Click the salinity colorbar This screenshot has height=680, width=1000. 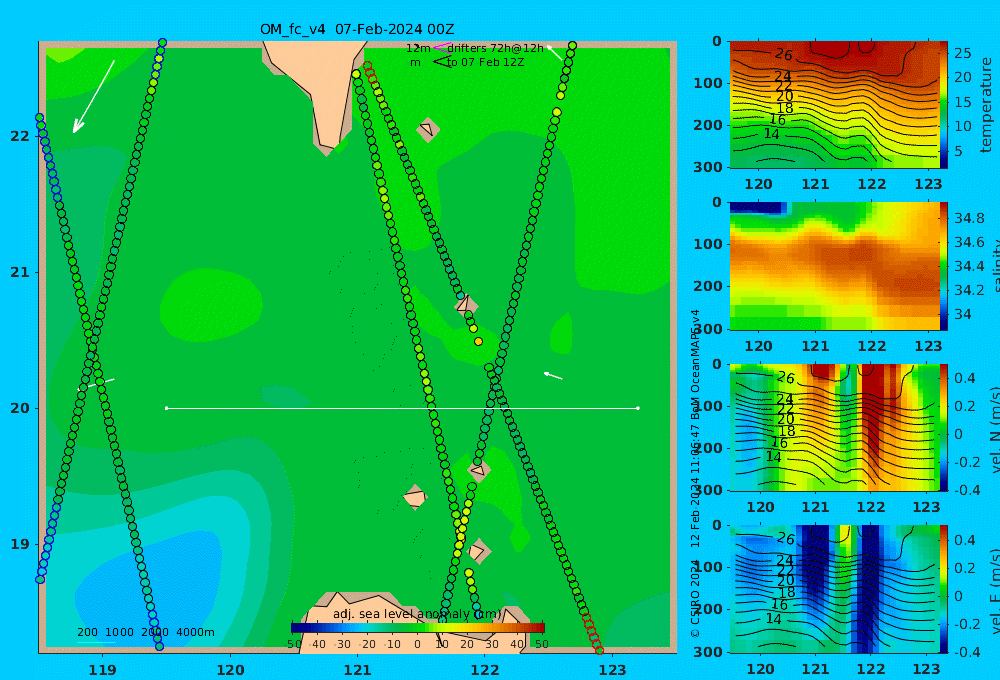click(x=944, y=266)
